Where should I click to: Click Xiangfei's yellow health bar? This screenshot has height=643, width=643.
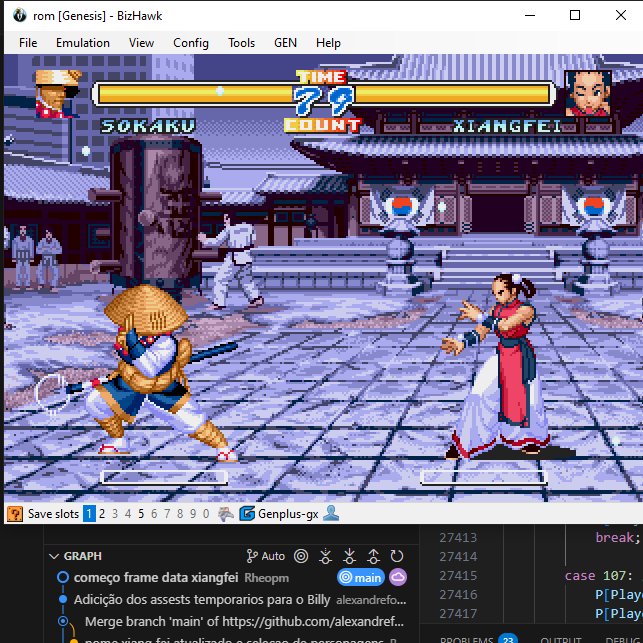click(452, 94)
